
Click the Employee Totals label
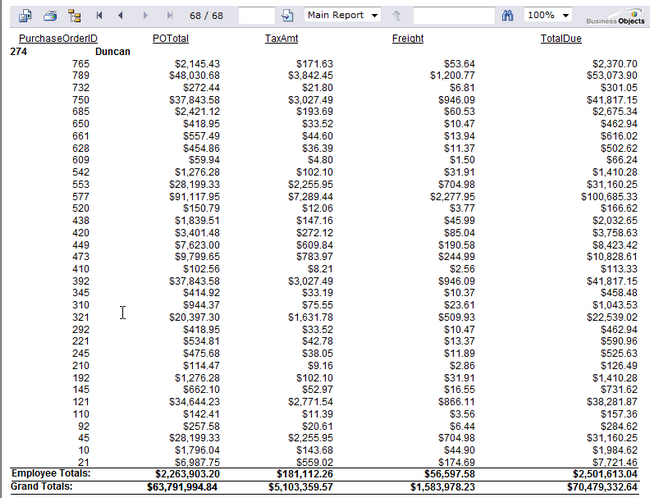[51, 474]
